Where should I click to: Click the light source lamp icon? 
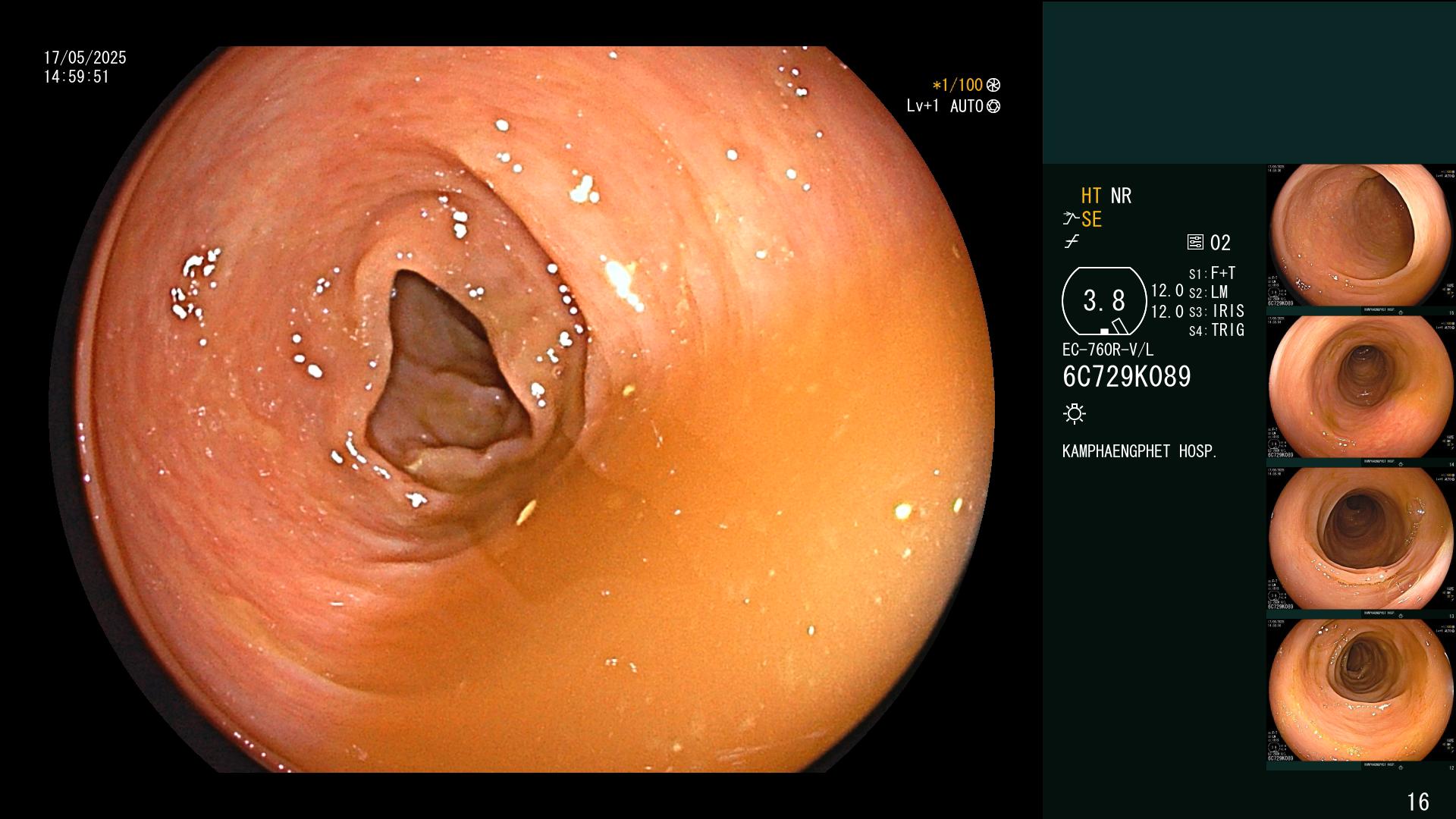point(1075,413)
